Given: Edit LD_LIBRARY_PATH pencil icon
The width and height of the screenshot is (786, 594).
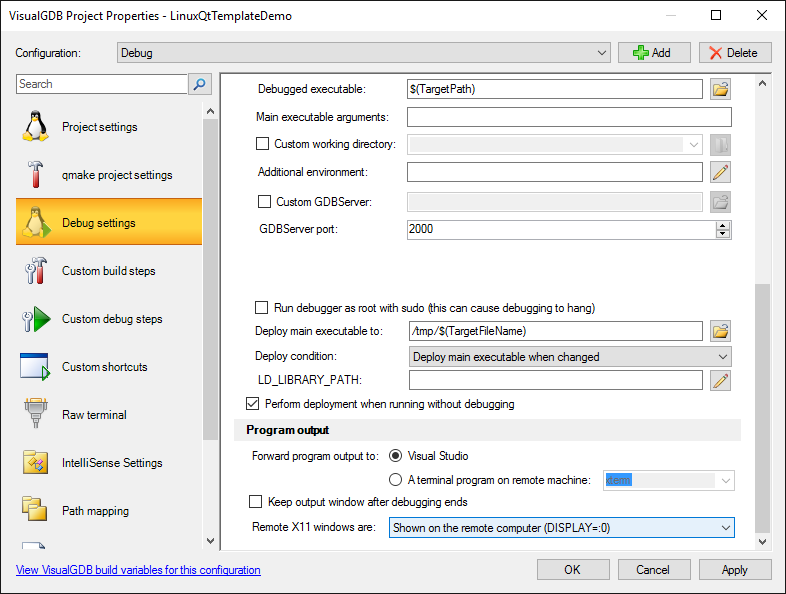Looking at the screenshot, I should coord(720,381).
